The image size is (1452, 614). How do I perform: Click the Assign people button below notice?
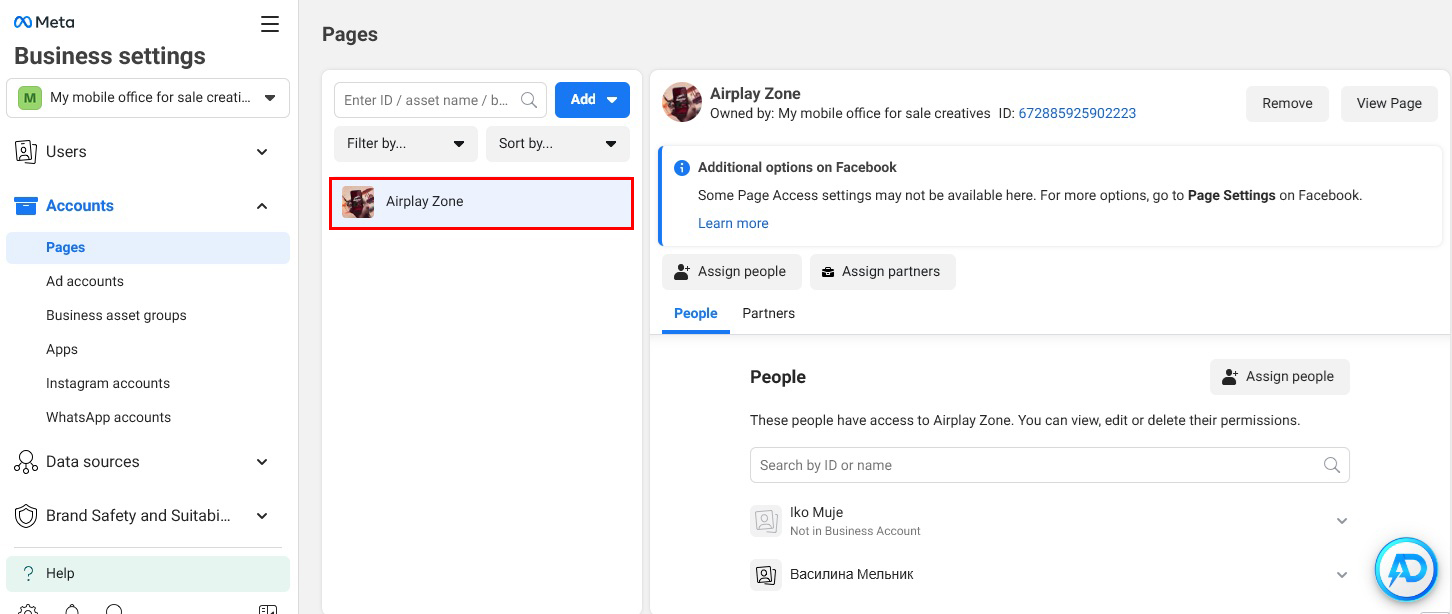click(730, 272)
